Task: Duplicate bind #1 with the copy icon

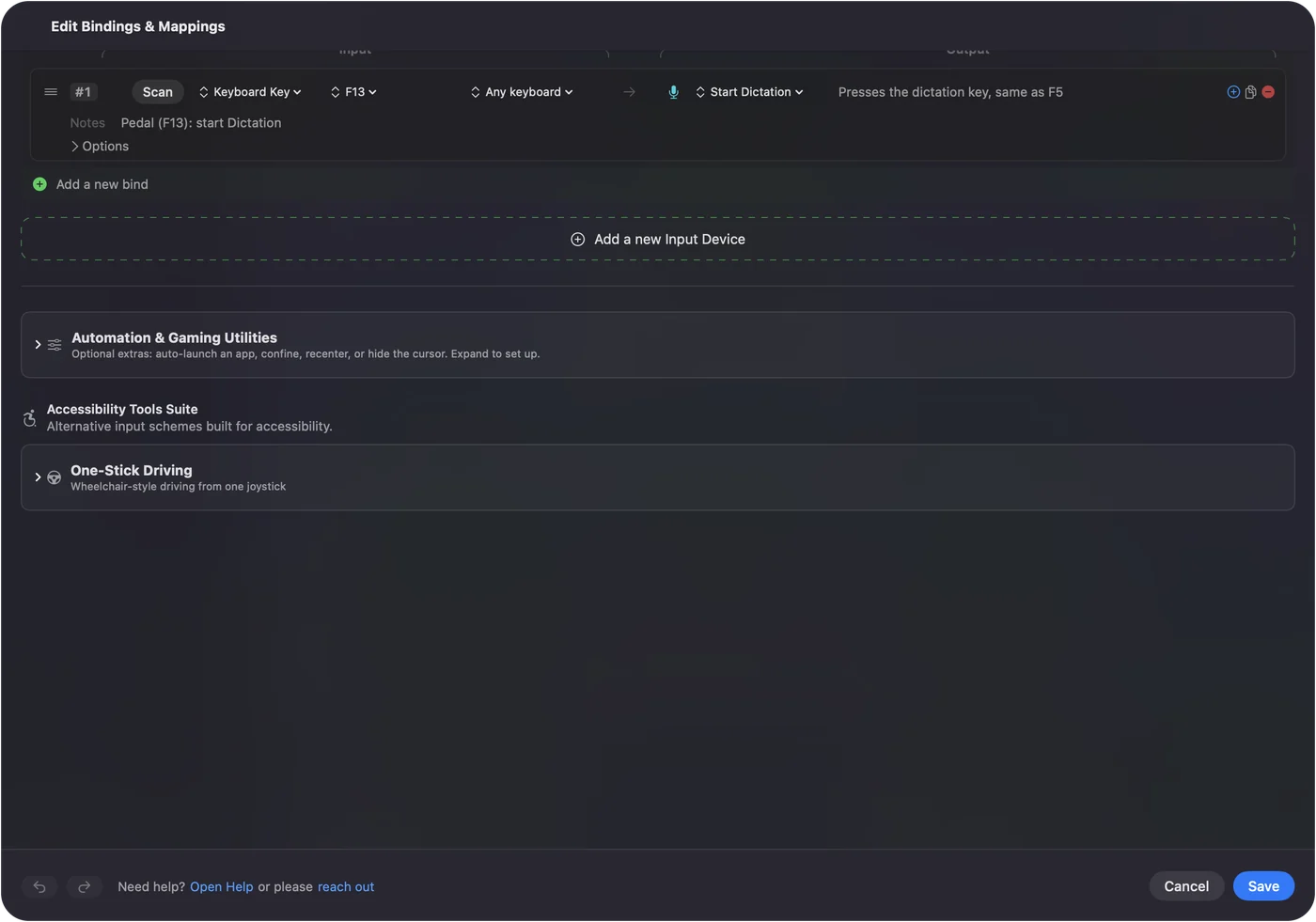Action: (1250, 92)
